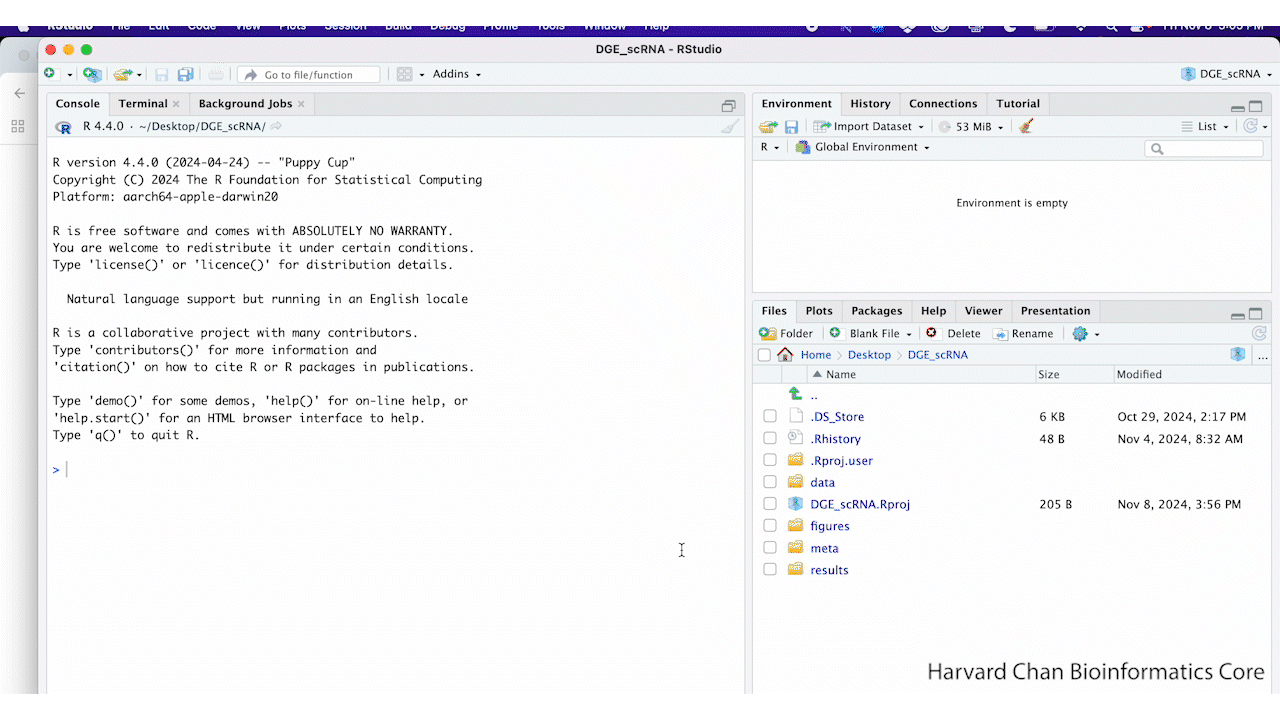Check the data folder checkbox
The image size is (1280, 720).
(x=770, y=482)
